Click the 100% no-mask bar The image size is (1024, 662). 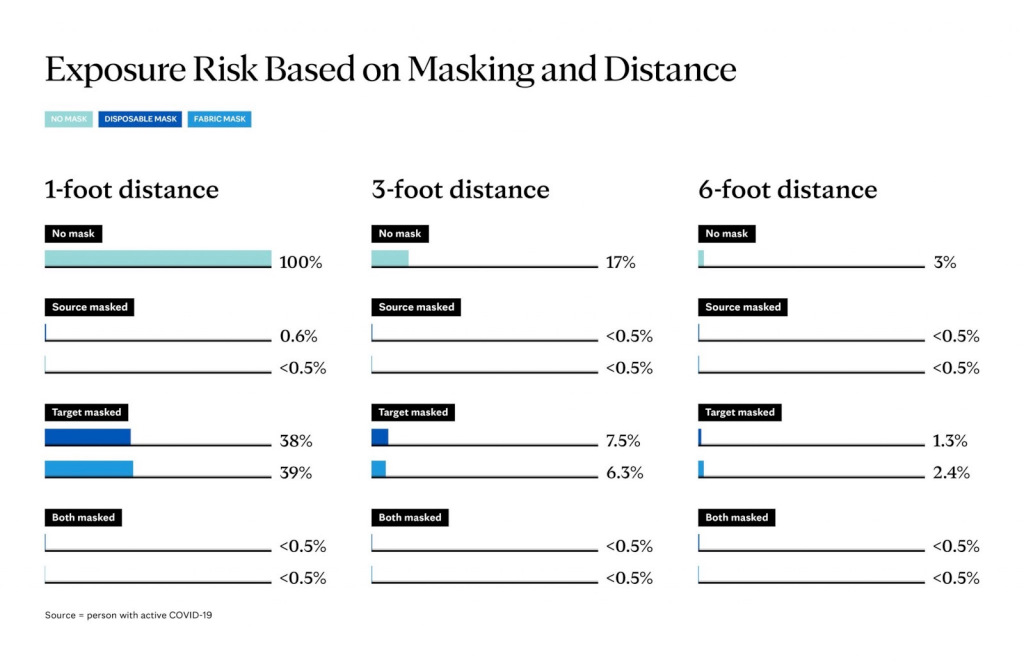pos(158,259)
